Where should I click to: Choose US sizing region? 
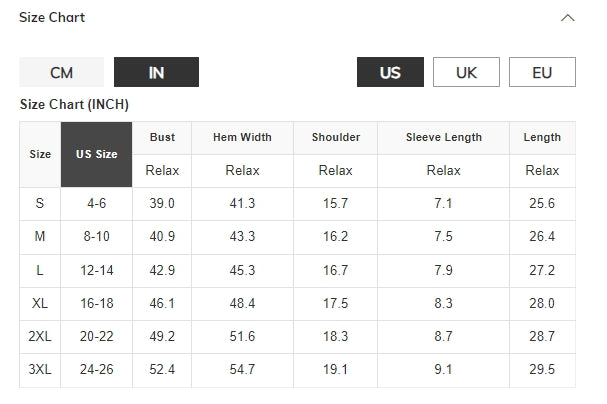click(390, 73)
